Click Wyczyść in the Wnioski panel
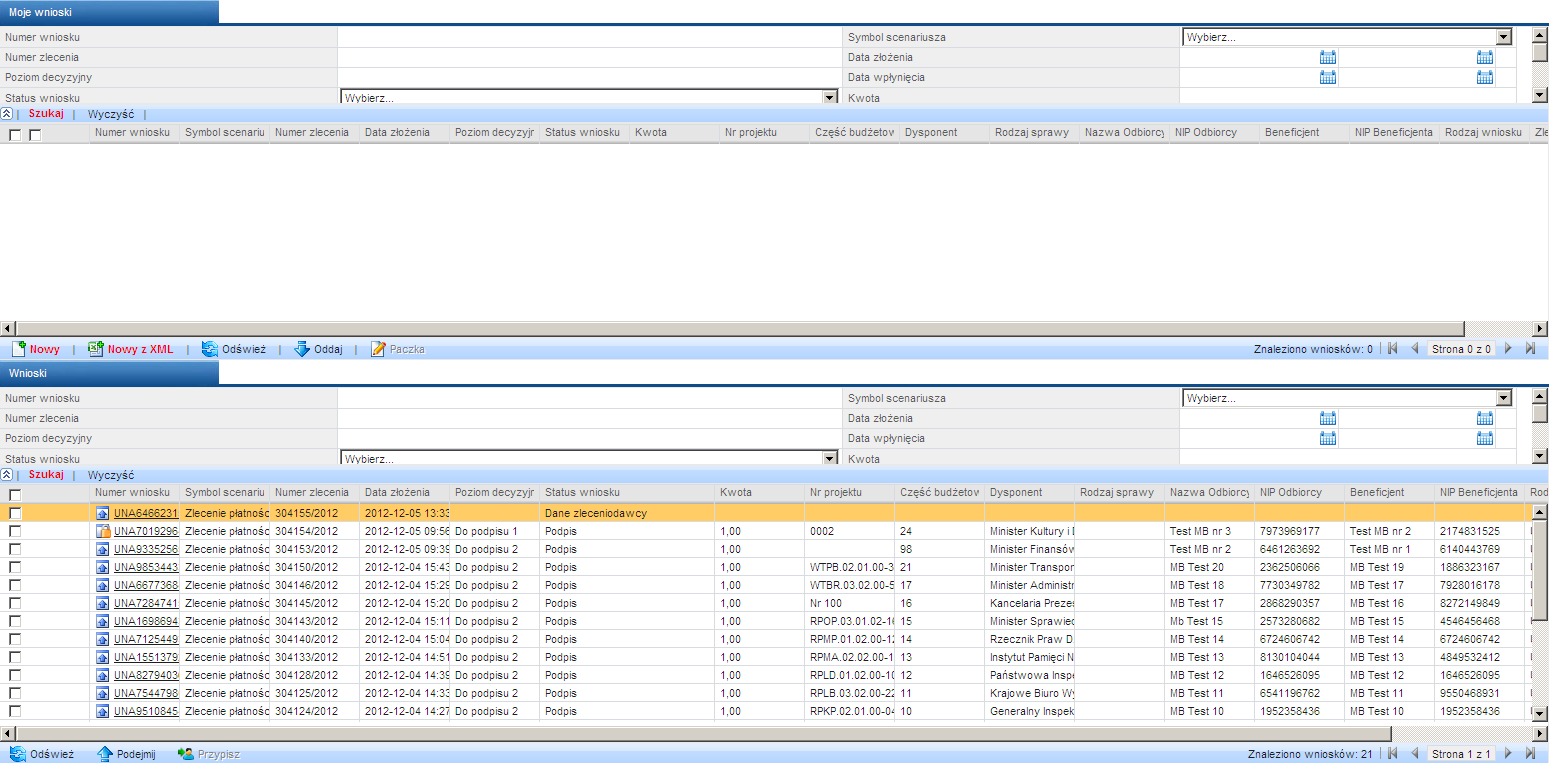The image size is (1550, 763). pyautogui.click(x=111, y=475)
